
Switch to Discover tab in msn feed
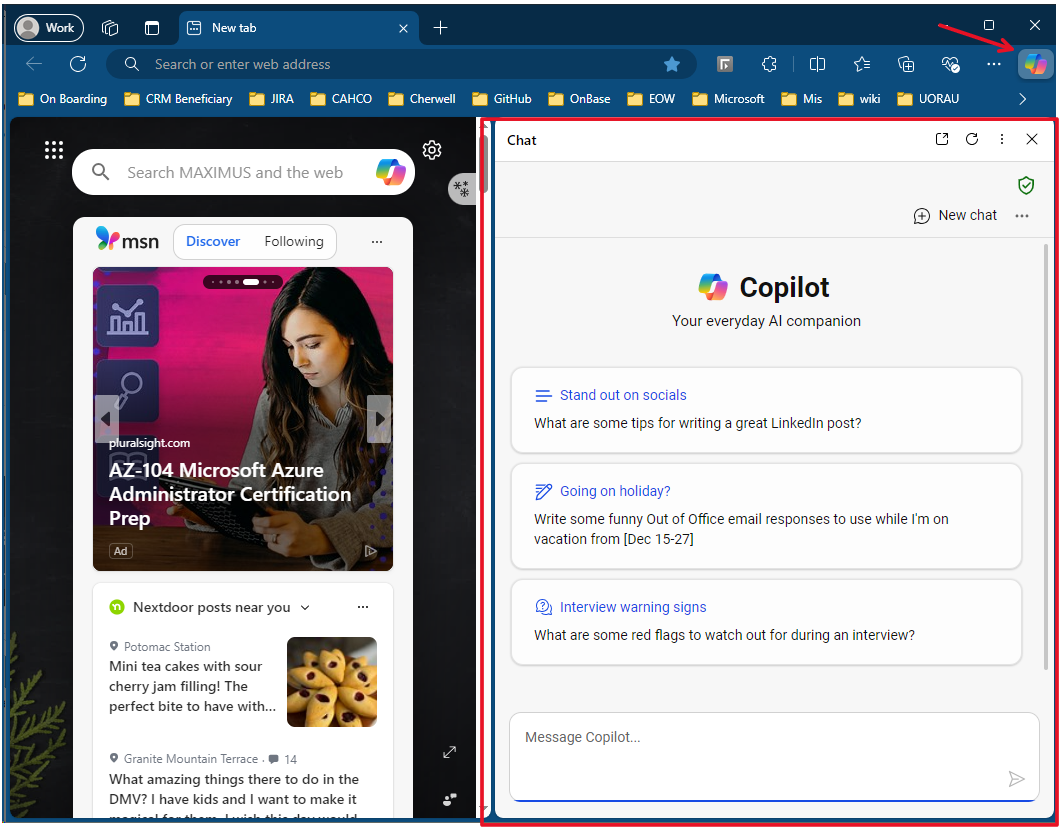[213, 241]
